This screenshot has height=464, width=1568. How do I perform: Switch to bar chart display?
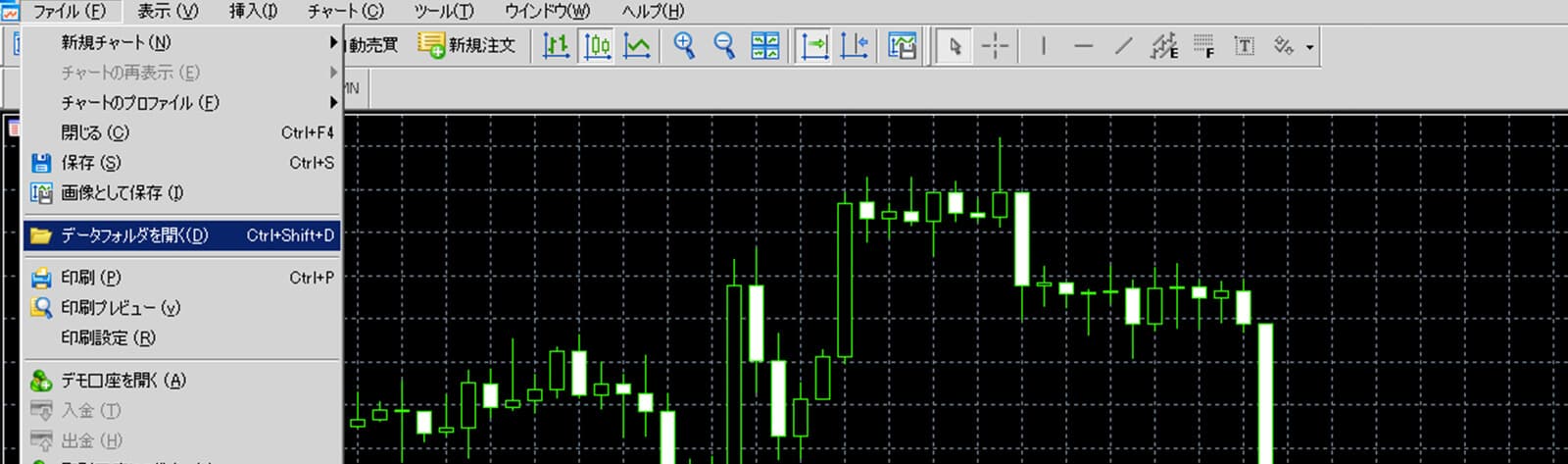[x=556, y=46]
